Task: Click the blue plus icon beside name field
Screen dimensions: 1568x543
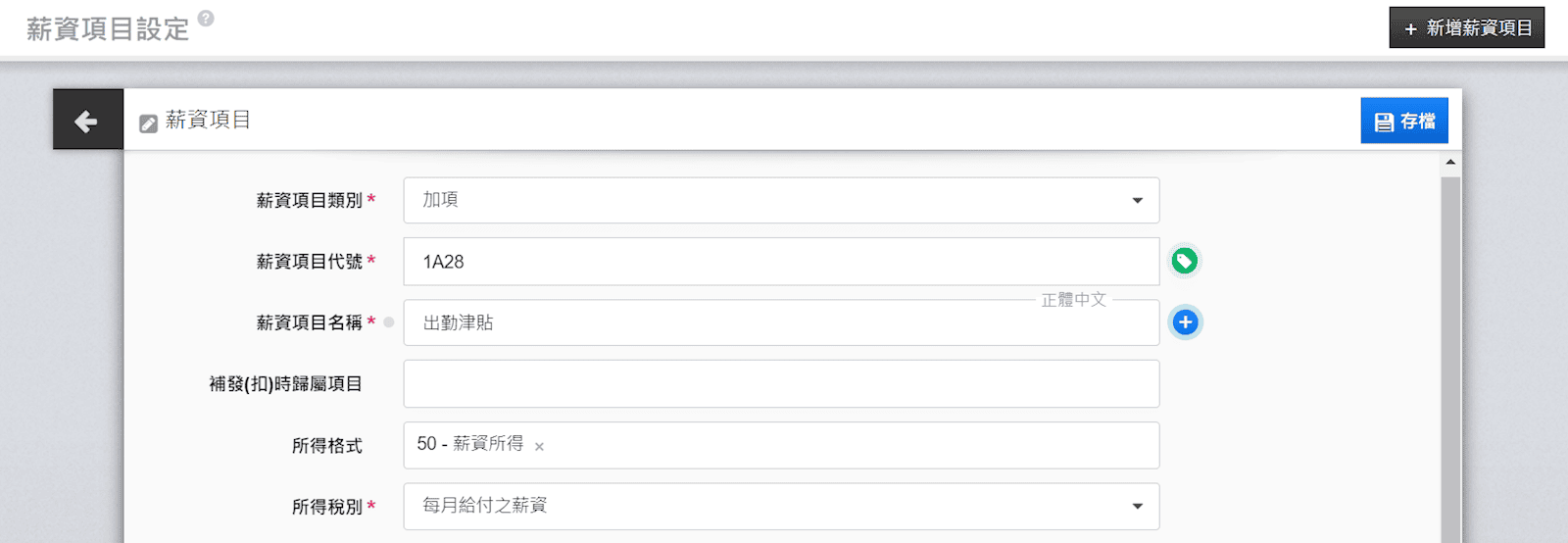Action: coord(1185,322)
